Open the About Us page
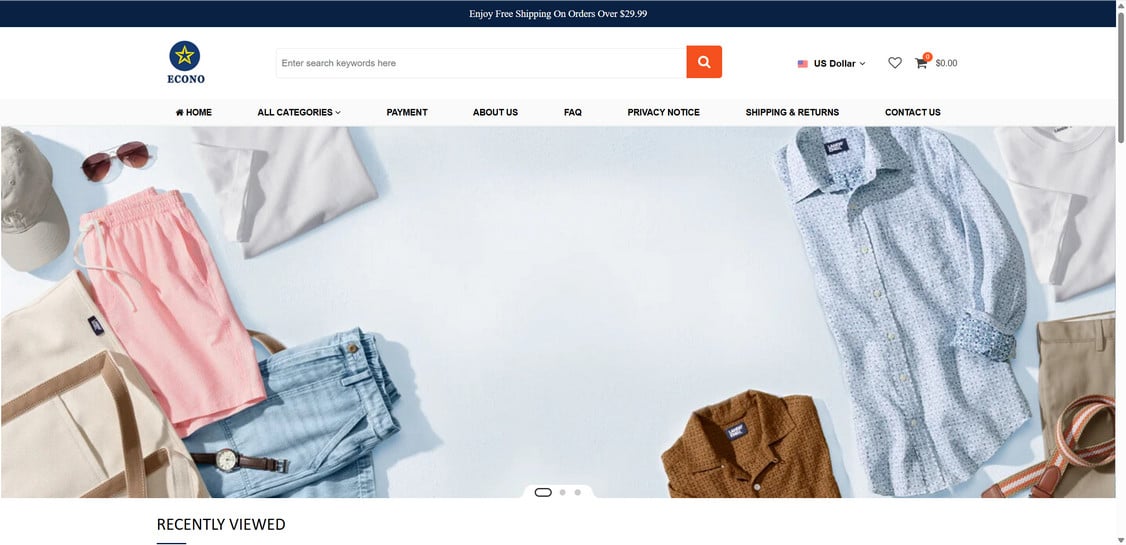1126x545 pixels. coord(495,112)
